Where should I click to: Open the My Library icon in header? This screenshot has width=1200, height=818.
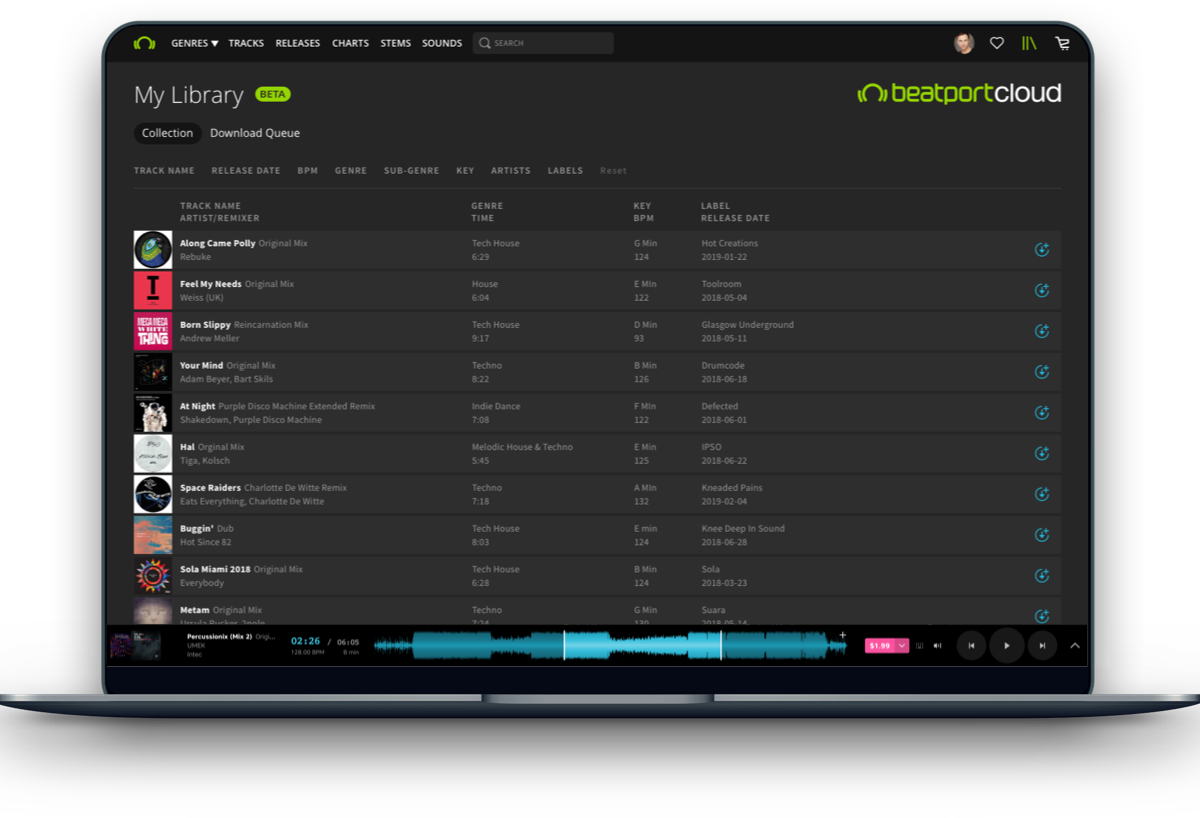[x=1029, y=43]
